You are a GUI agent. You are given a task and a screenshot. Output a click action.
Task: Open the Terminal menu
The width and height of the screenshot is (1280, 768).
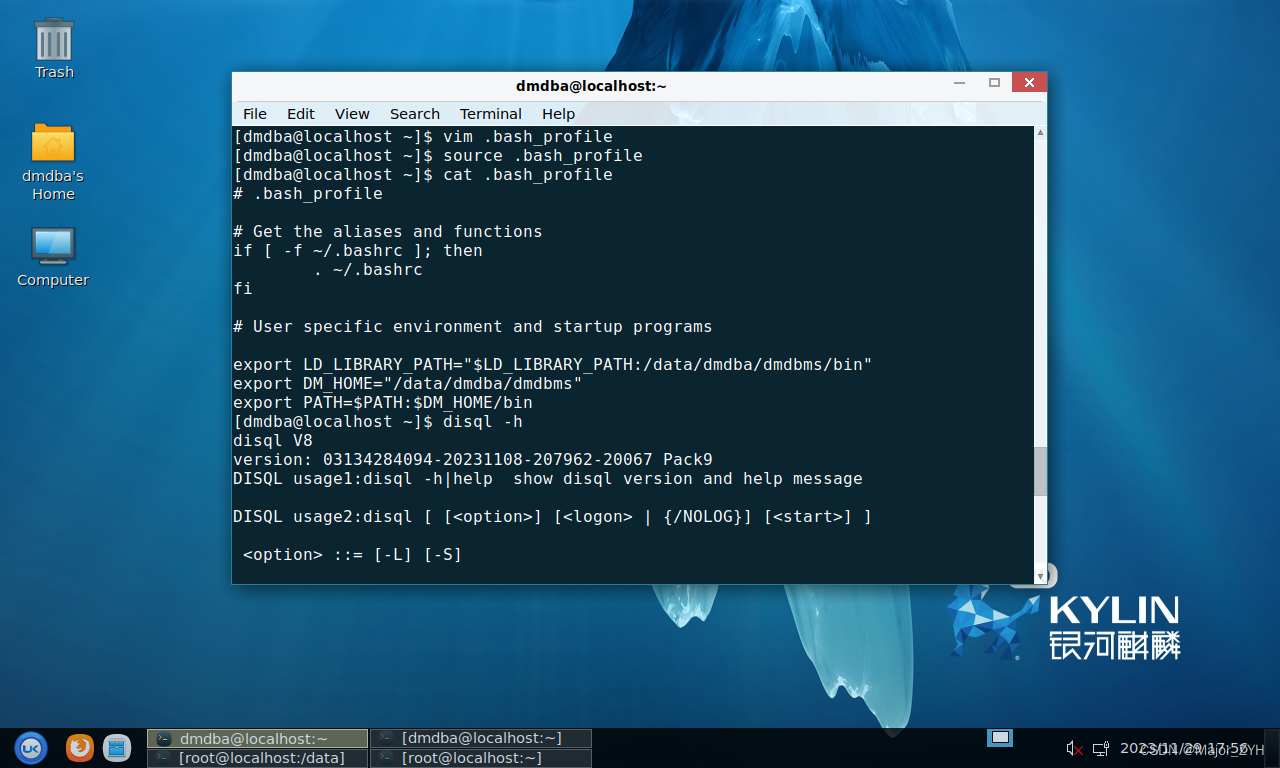click(490, 114)
